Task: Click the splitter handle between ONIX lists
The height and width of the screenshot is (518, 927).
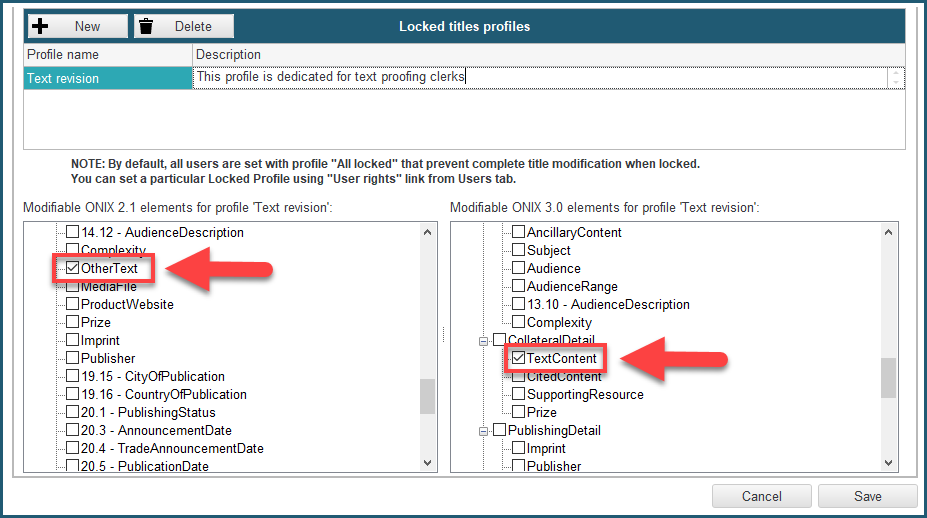Action: [443, 335]
